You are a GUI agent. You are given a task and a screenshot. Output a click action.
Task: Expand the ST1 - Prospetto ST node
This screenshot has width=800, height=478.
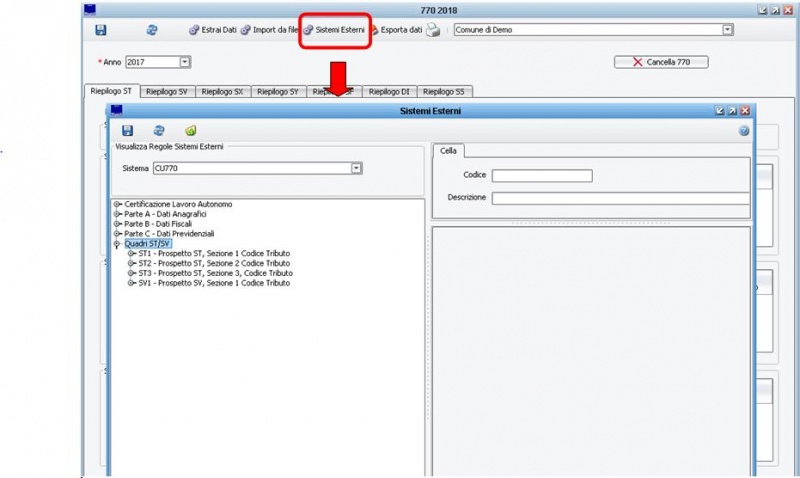point(131,254)
